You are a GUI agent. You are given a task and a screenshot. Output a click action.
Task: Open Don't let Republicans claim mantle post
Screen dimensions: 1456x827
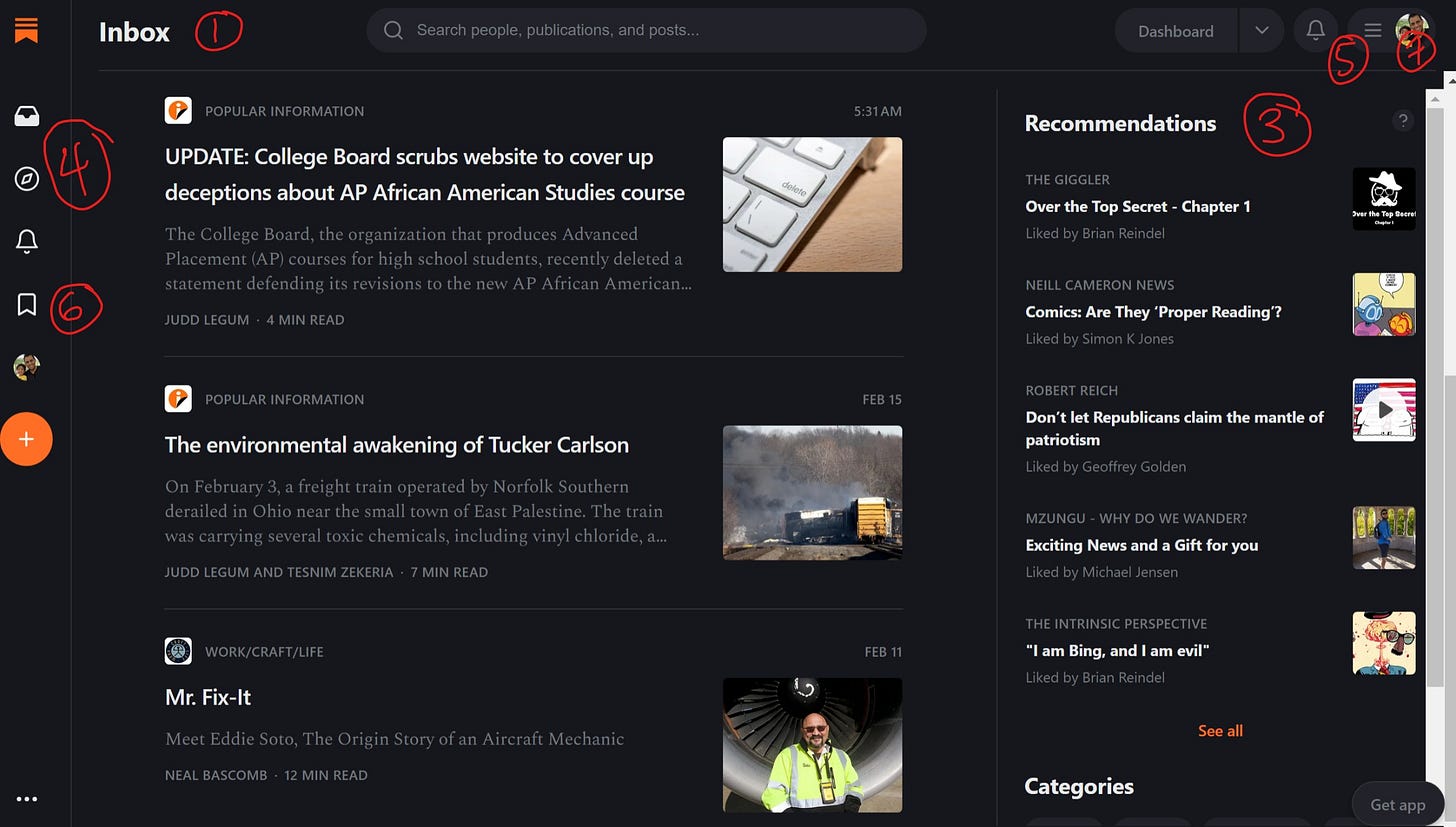coord(1175,428)
